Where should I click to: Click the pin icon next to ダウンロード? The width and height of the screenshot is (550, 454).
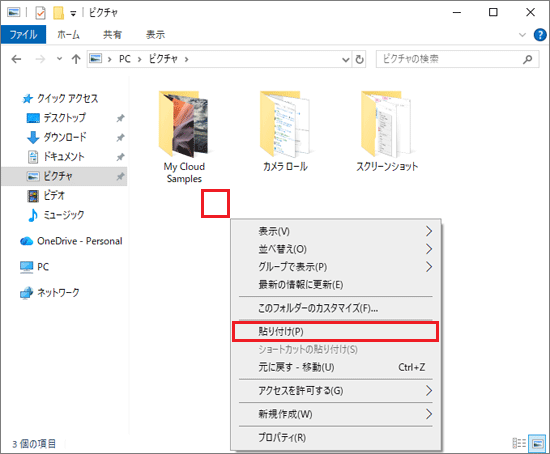click(120, 138)
